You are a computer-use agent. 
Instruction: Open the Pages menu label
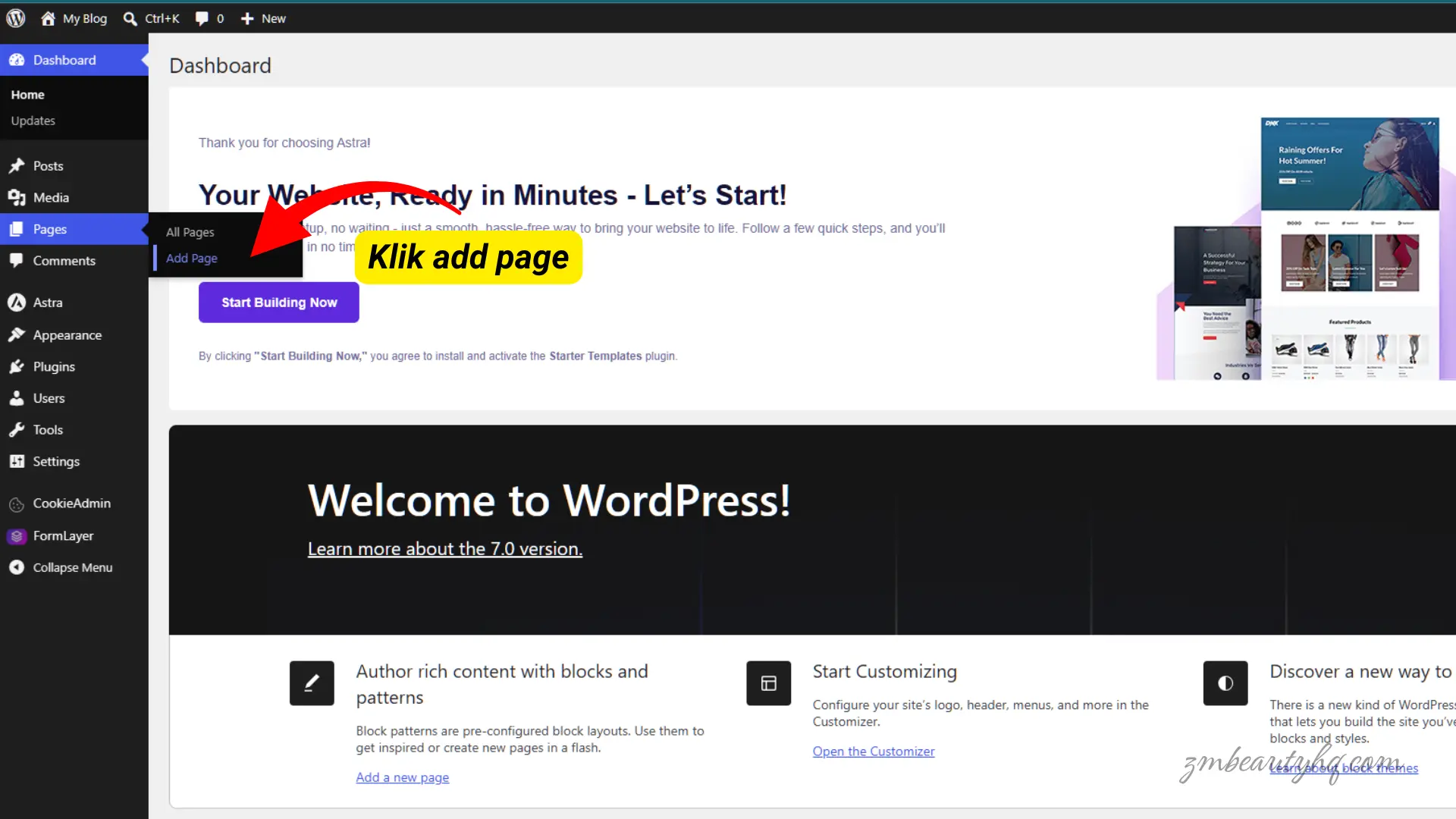[50, 229]
